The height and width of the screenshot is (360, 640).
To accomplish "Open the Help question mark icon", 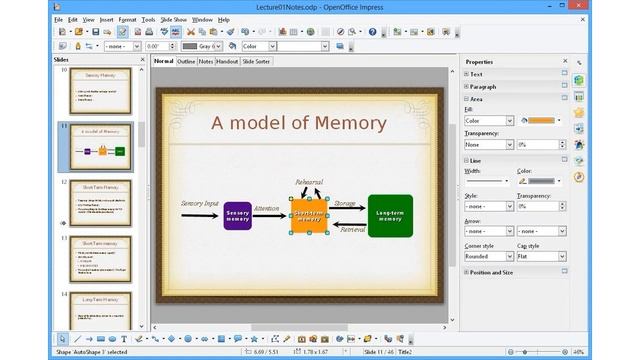I will point(372,32).
